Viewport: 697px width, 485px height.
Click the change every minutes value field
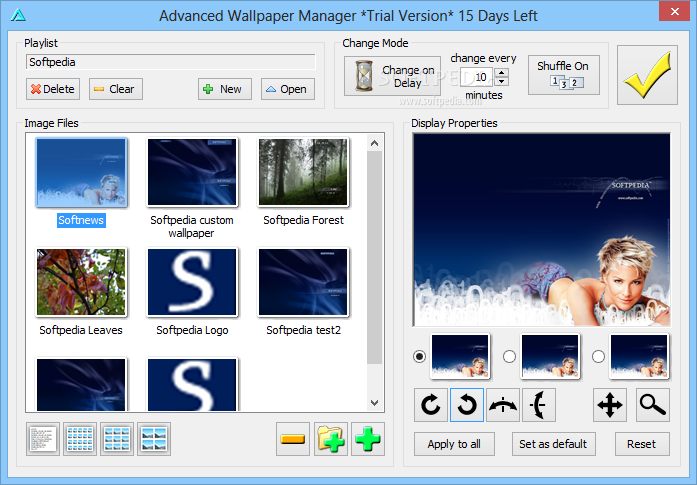click(476, 77)
